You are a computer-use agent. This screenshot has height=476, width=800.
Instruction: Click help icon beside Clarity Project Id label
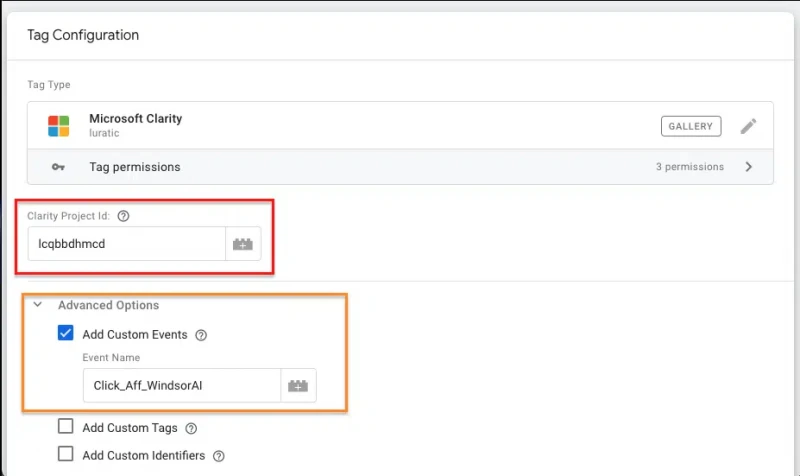tap(123, 216)
